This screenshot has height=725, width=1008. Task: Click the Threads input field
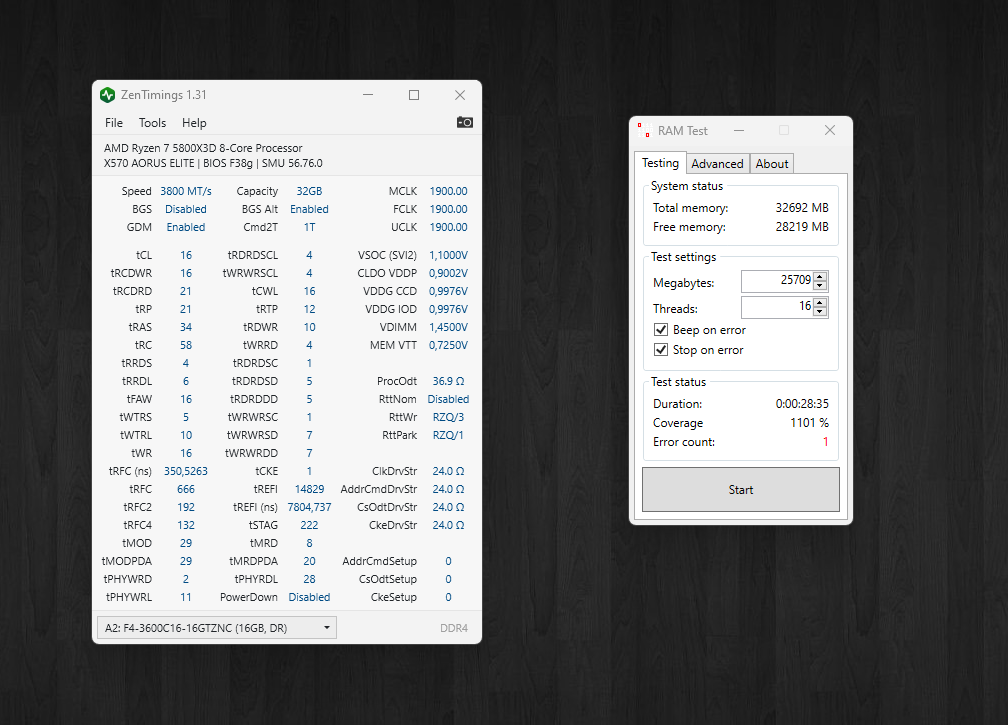click(777, 307)
